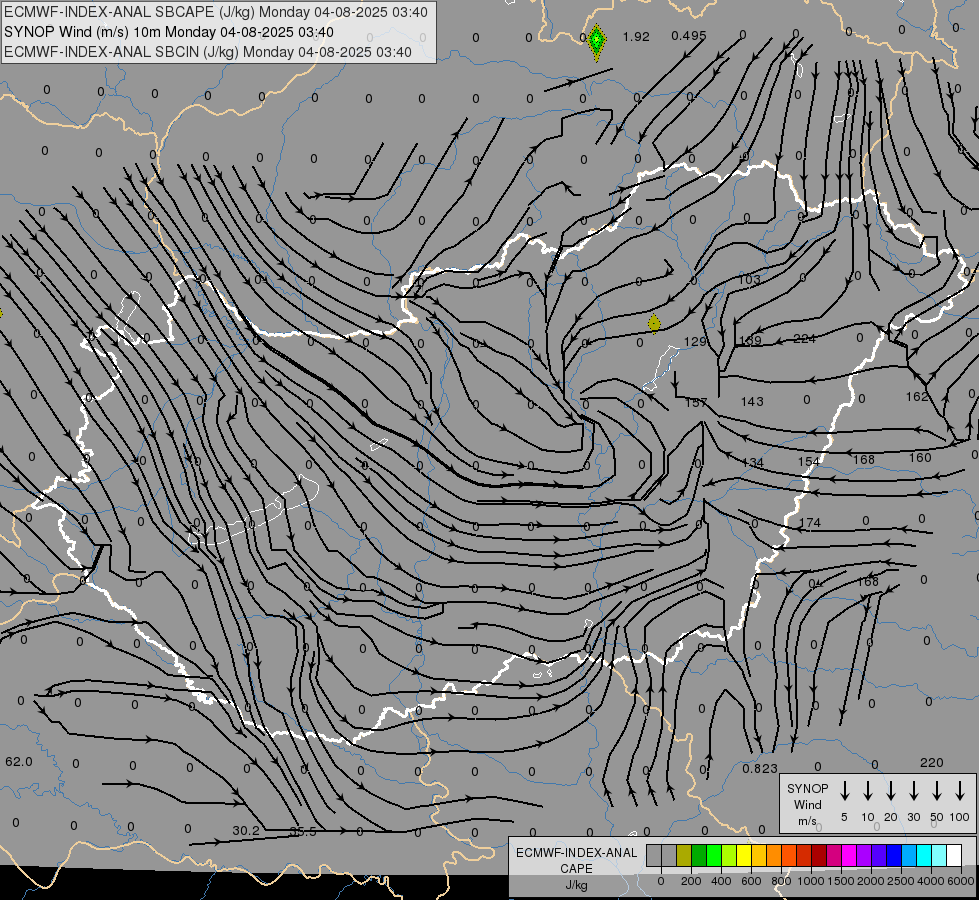Click the green diamond CAPE marker near 1.92
Viewport: 979px width, 900px height.
click(x=597, y=42)
